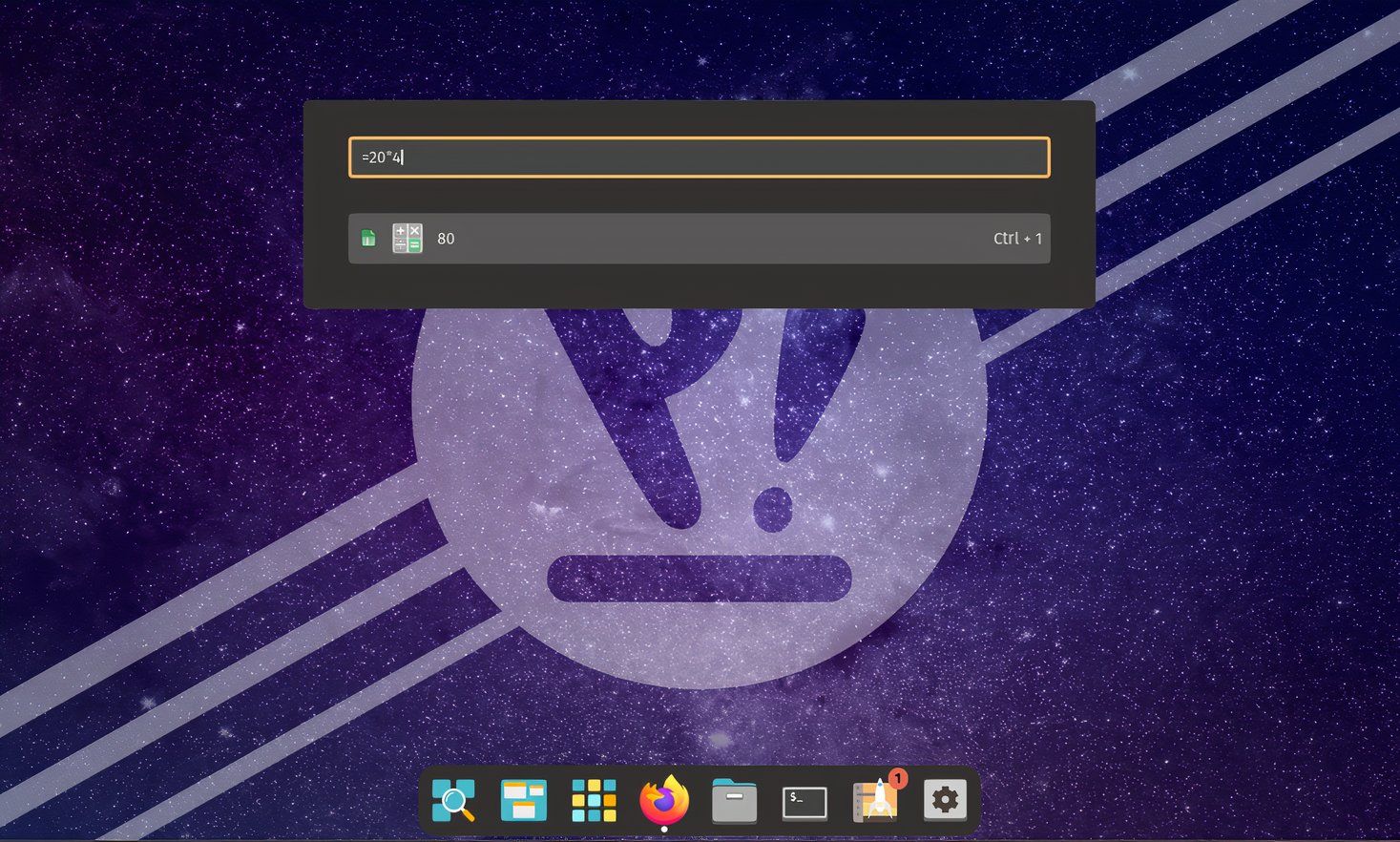Open the magnifier launcher icon in the dock
The width and height of the screenshot is (1400, 842).
pyautogui.click(x=453, y=800)
